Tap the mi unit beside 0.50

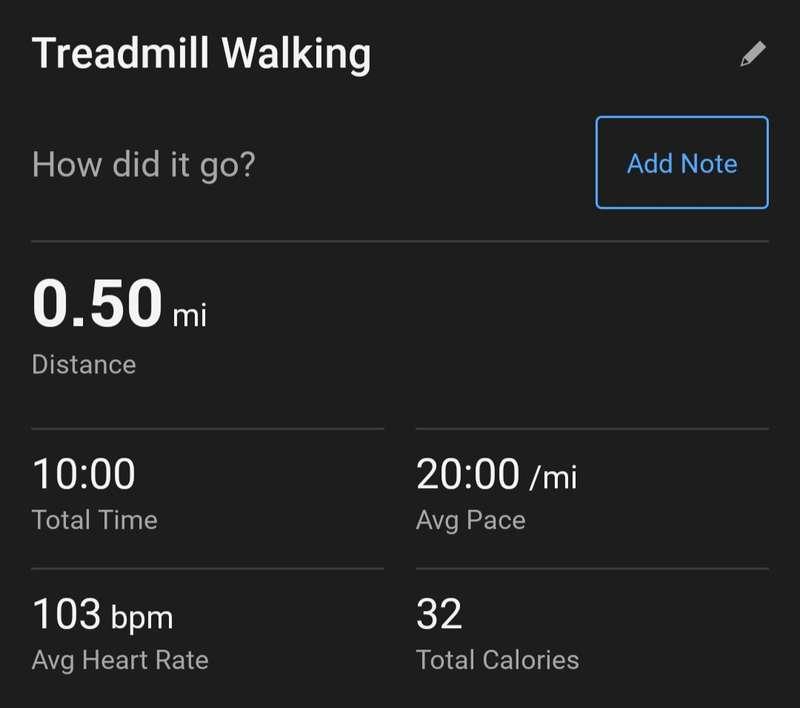click(x=190, y=317)
